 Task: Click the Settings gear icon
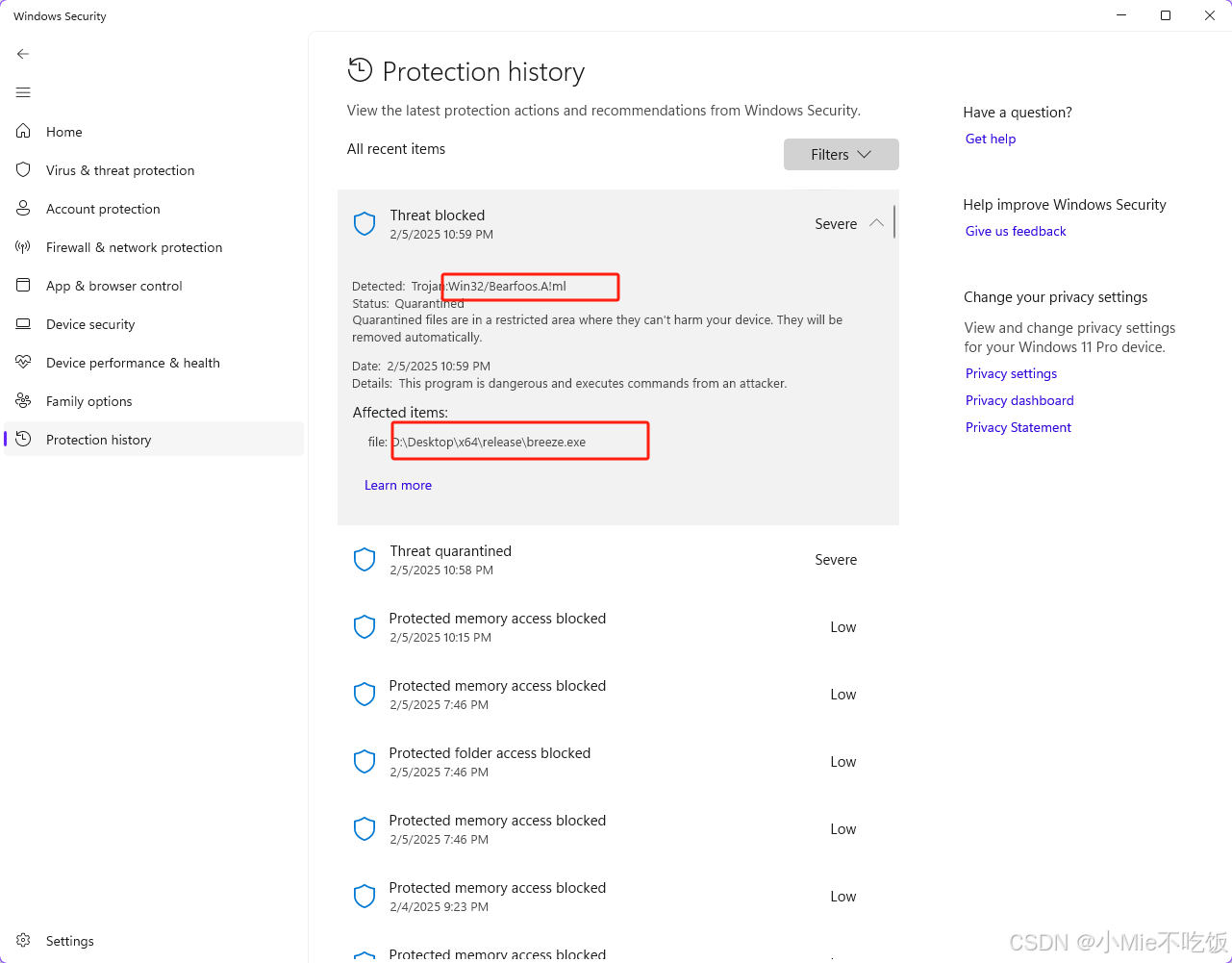click(x=23, y=941)
